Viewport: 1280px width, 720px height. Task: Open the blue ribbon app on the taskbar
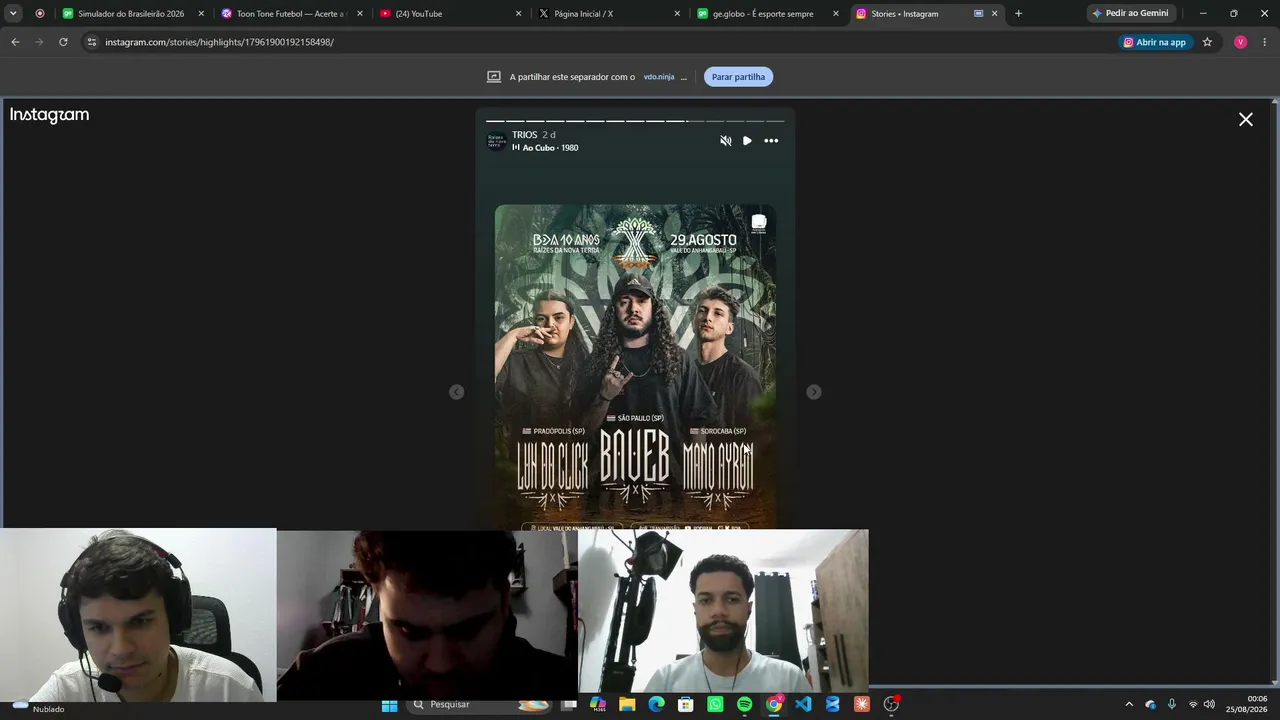(x=832, y=705)
